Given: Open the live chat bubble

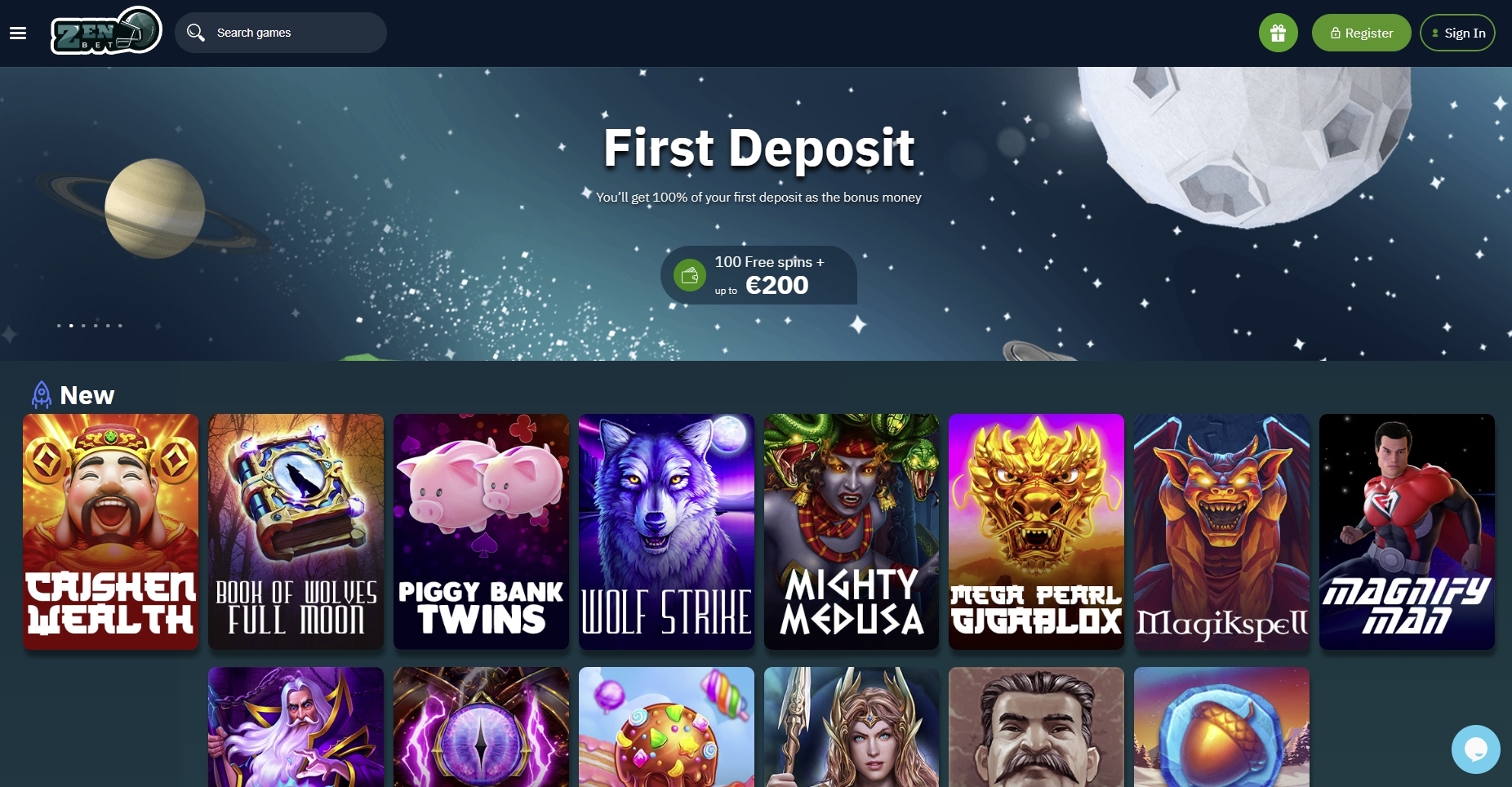Looking at the screenshot, I should [x=1475, y=749].
